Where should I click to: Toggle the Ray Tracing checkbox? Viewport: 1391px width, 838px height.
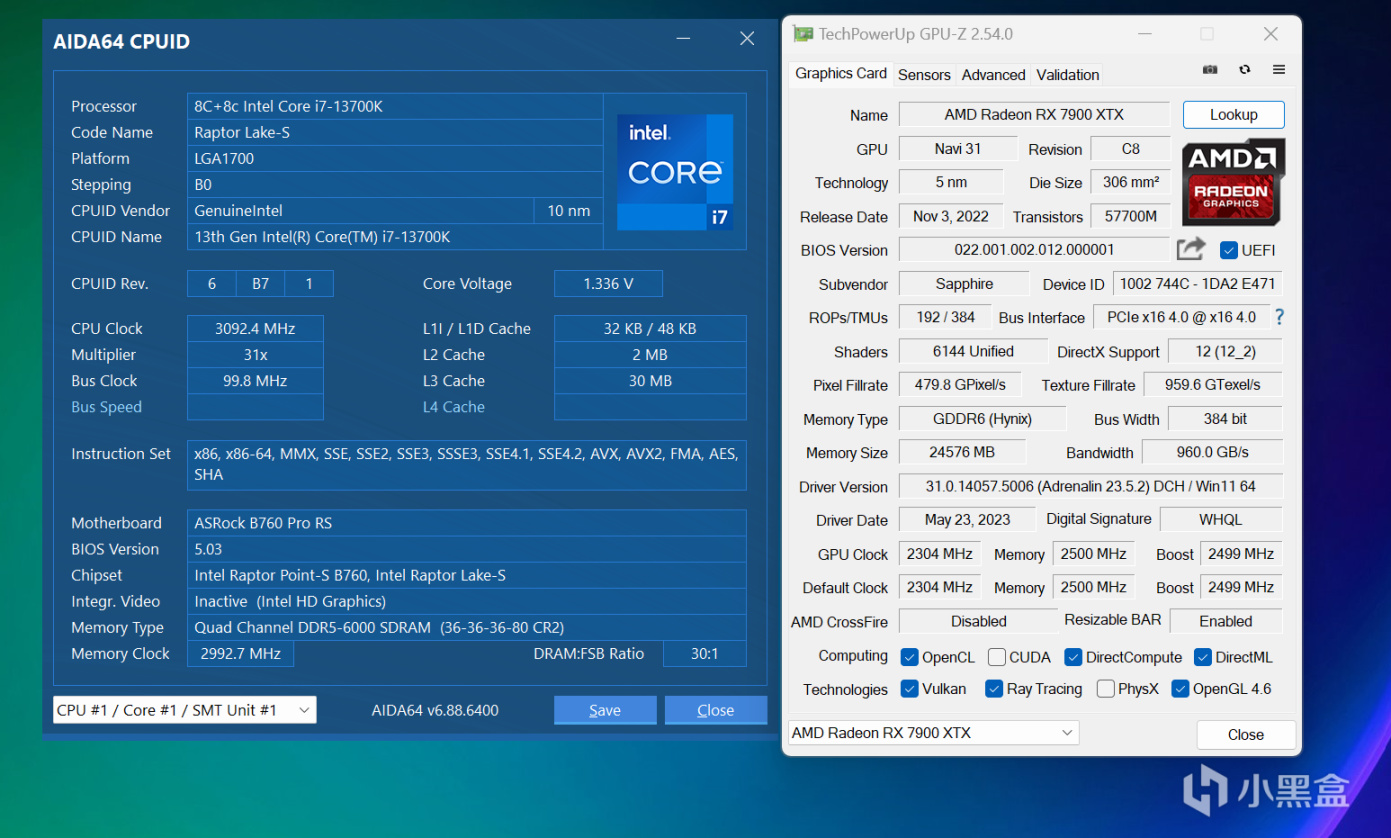tap(994, 689)
